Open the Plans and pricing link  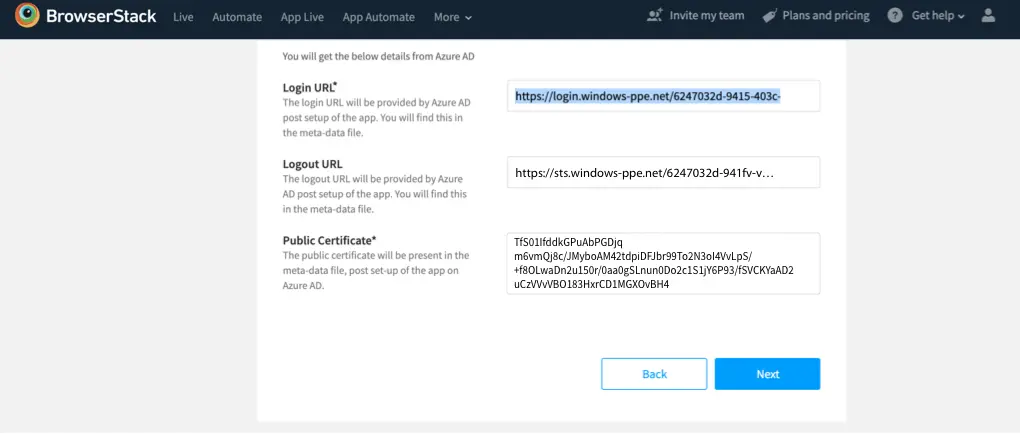825,16
